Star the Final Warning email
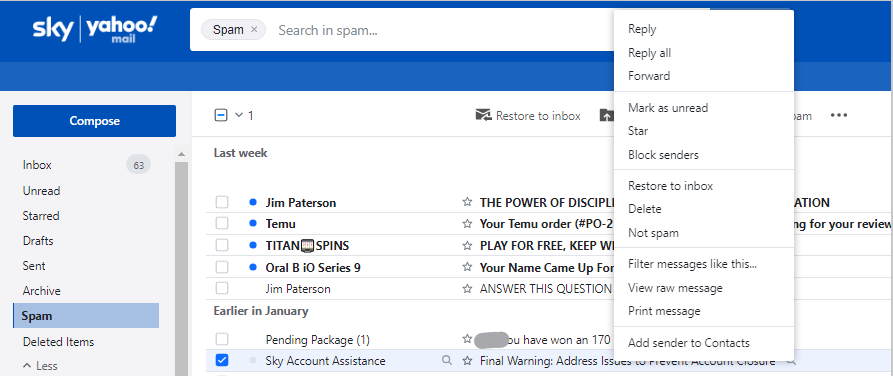This screenshot has width=893, height=376. pyautogui.click(x=467, y=361)
